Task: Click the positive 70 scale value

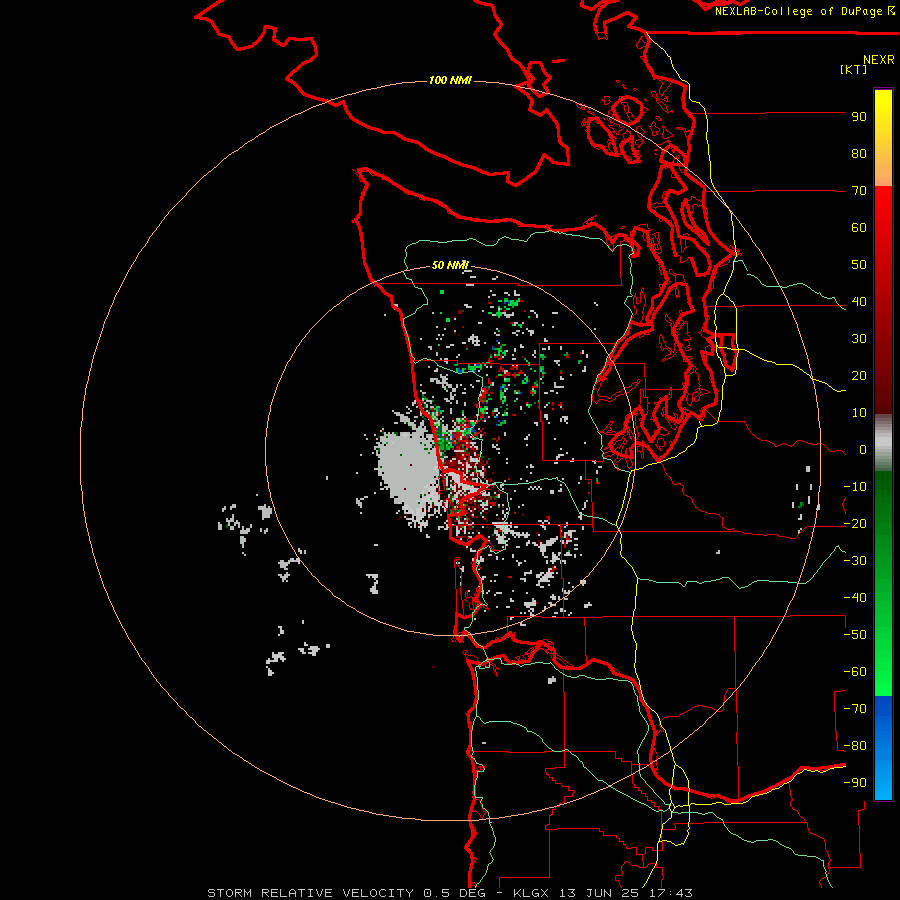Action: pos(859,191)
